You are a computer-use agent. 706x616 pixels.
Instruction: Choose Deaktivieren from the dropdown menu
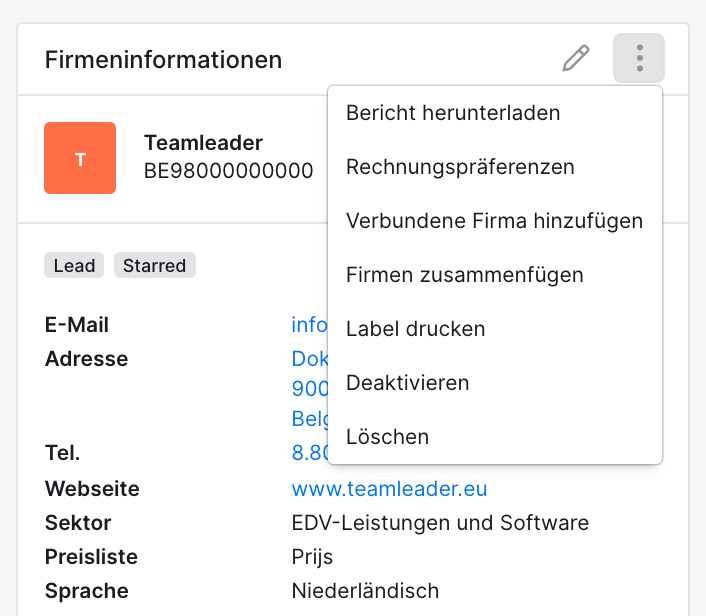tap(495, 383)
